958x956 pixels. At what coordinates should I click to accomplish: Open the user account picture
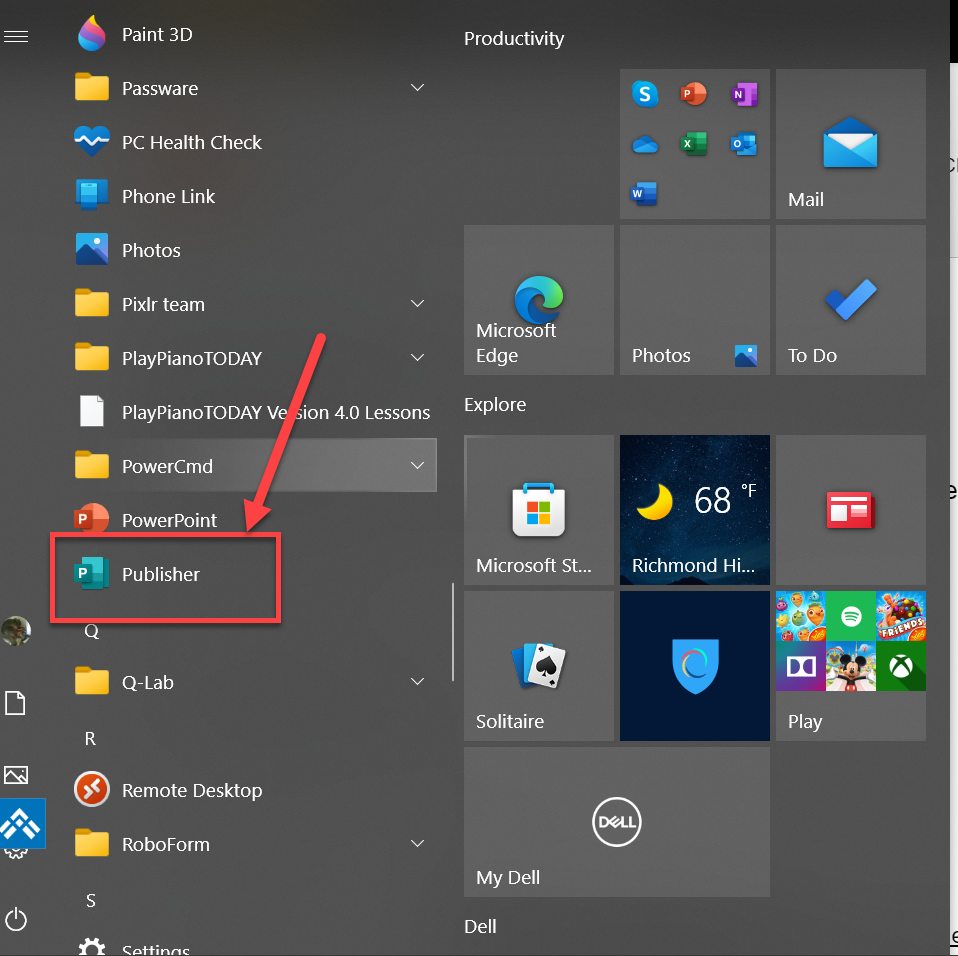[x=16, y=631]
